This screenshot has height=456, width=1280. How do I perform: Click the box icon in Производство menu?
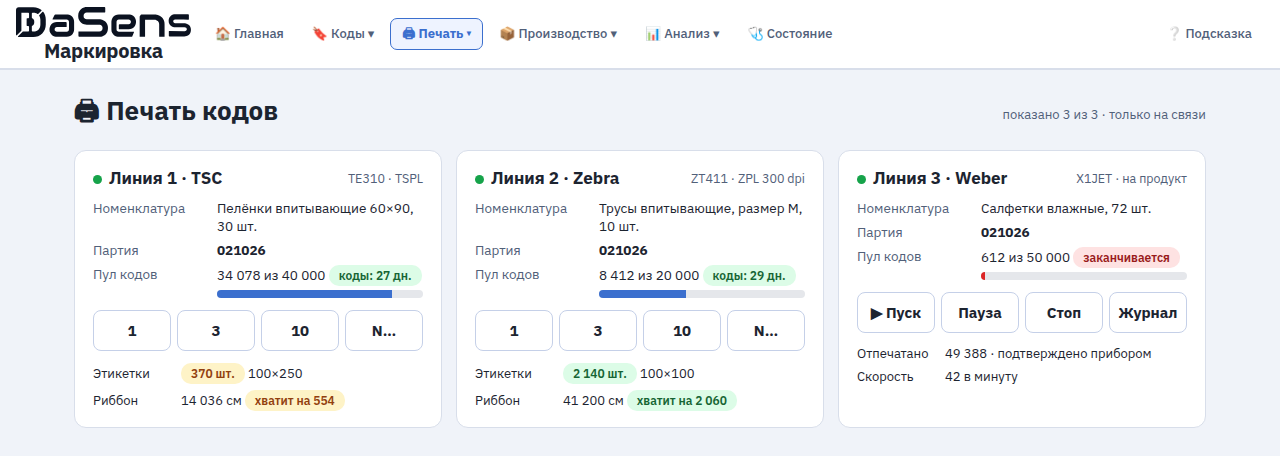pos(507,34)
